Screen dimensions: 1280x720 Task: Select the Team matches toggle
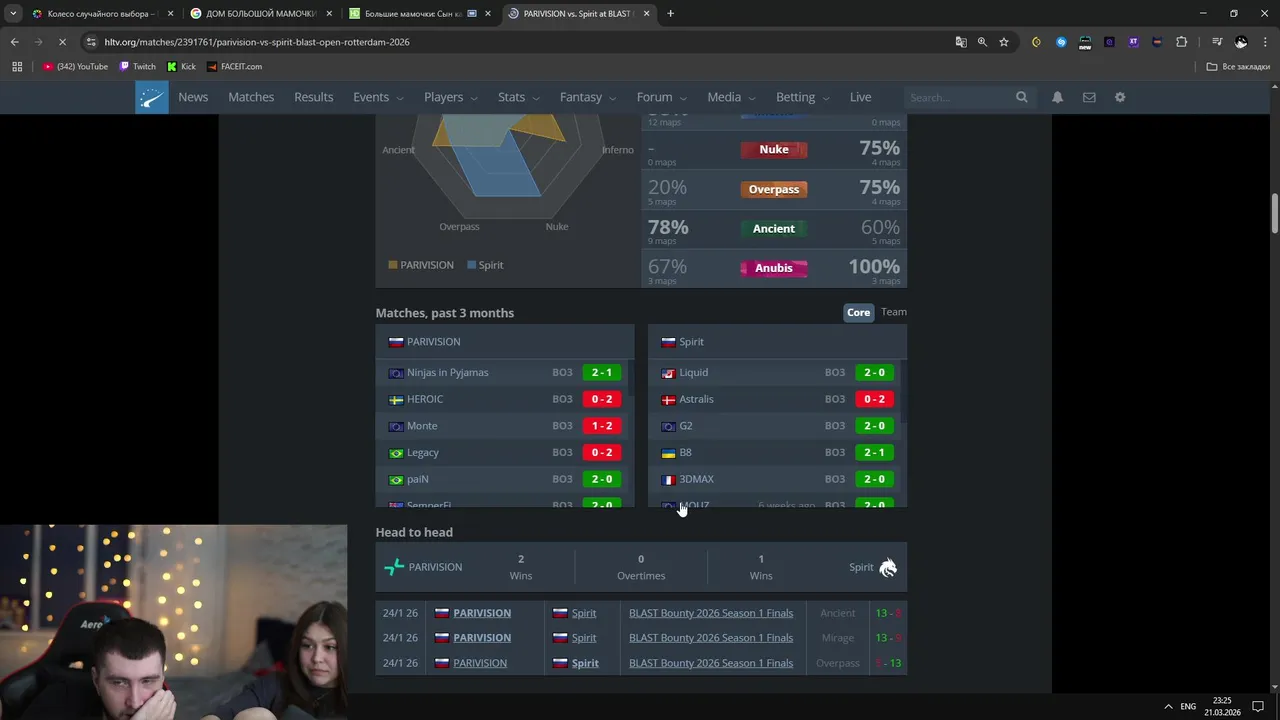(894, 312)
